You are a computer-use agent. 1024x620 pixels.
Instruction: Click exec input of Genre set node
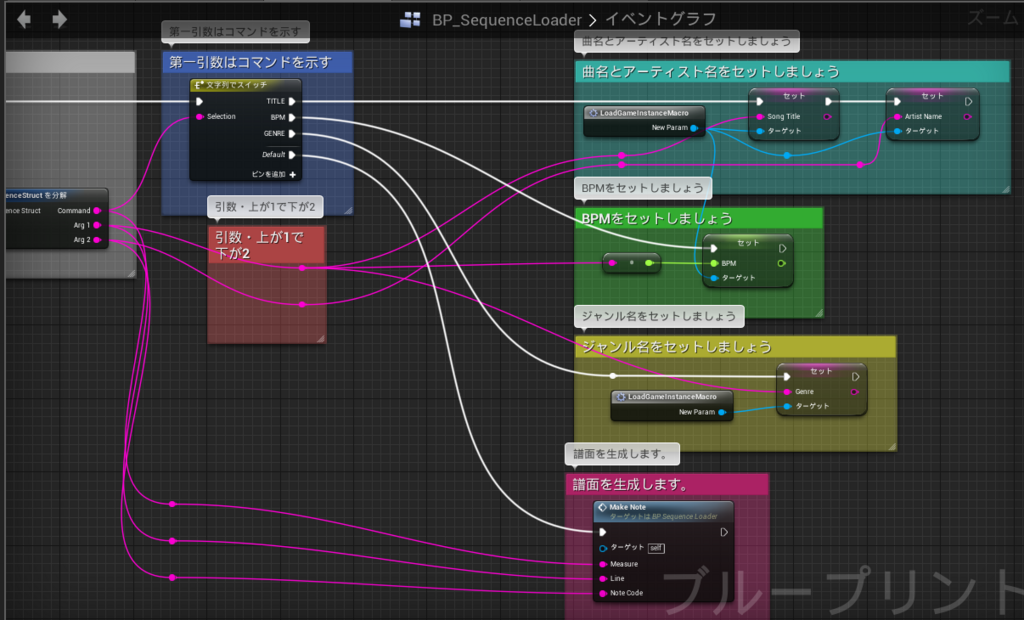coord(787,377)
